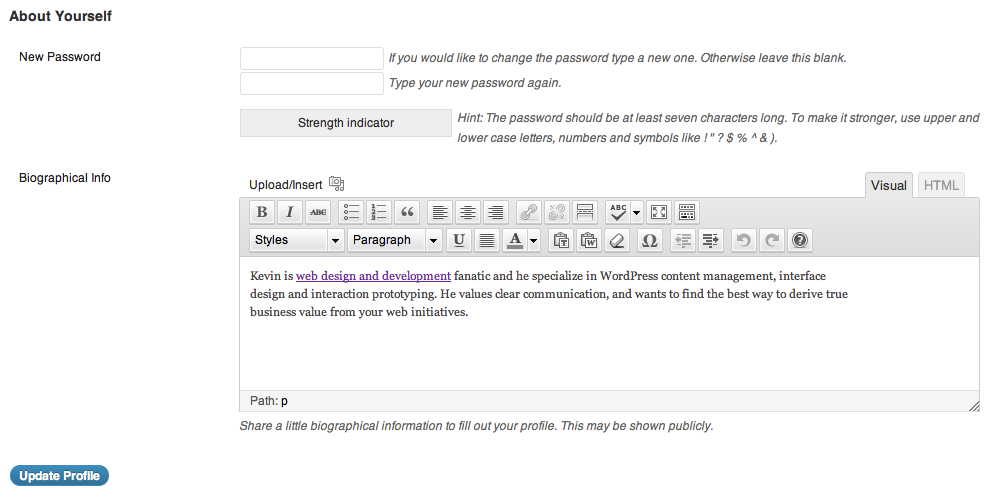Outdent the paragraph
The height and width of the screenshot is (499, 995).
683,240
